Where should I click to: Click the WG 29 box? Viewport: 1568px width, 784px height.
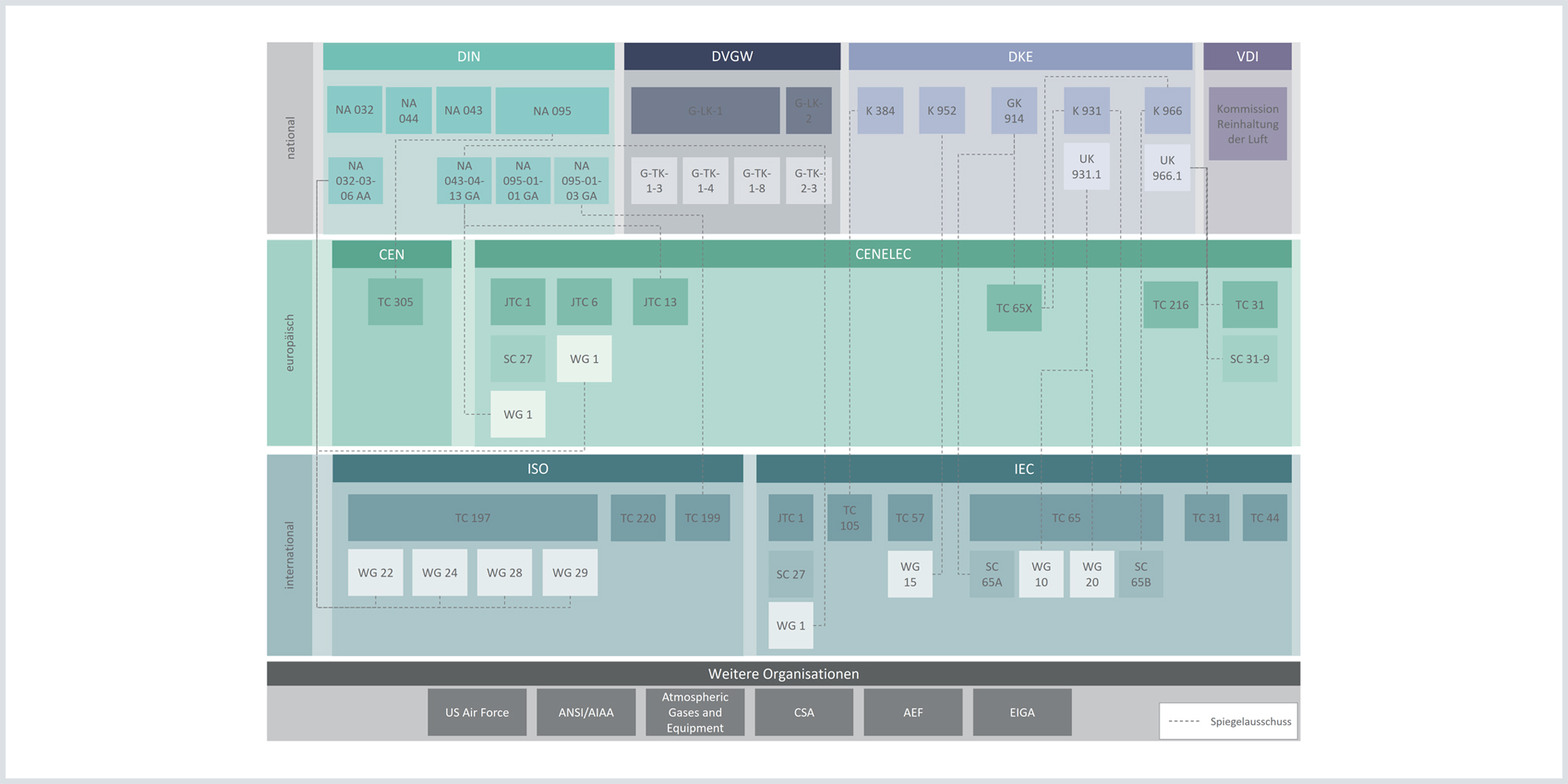pyautogui.click(x=570, y=572)
